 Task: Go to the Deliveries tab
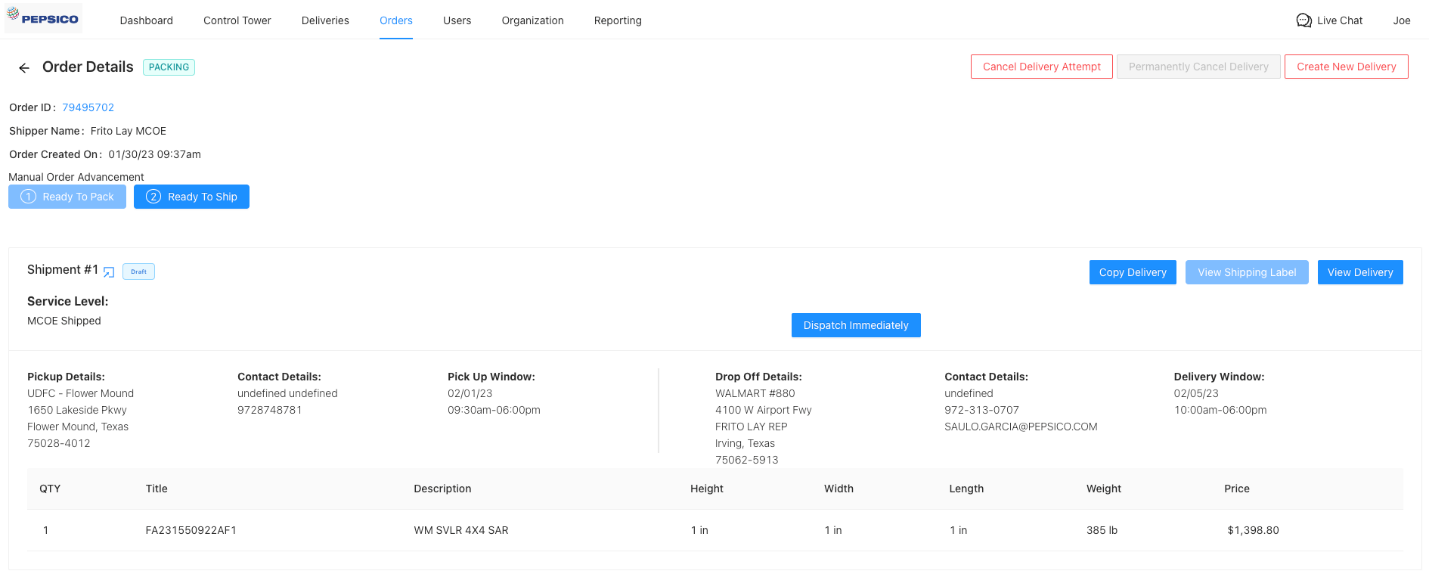coord(325,20)
